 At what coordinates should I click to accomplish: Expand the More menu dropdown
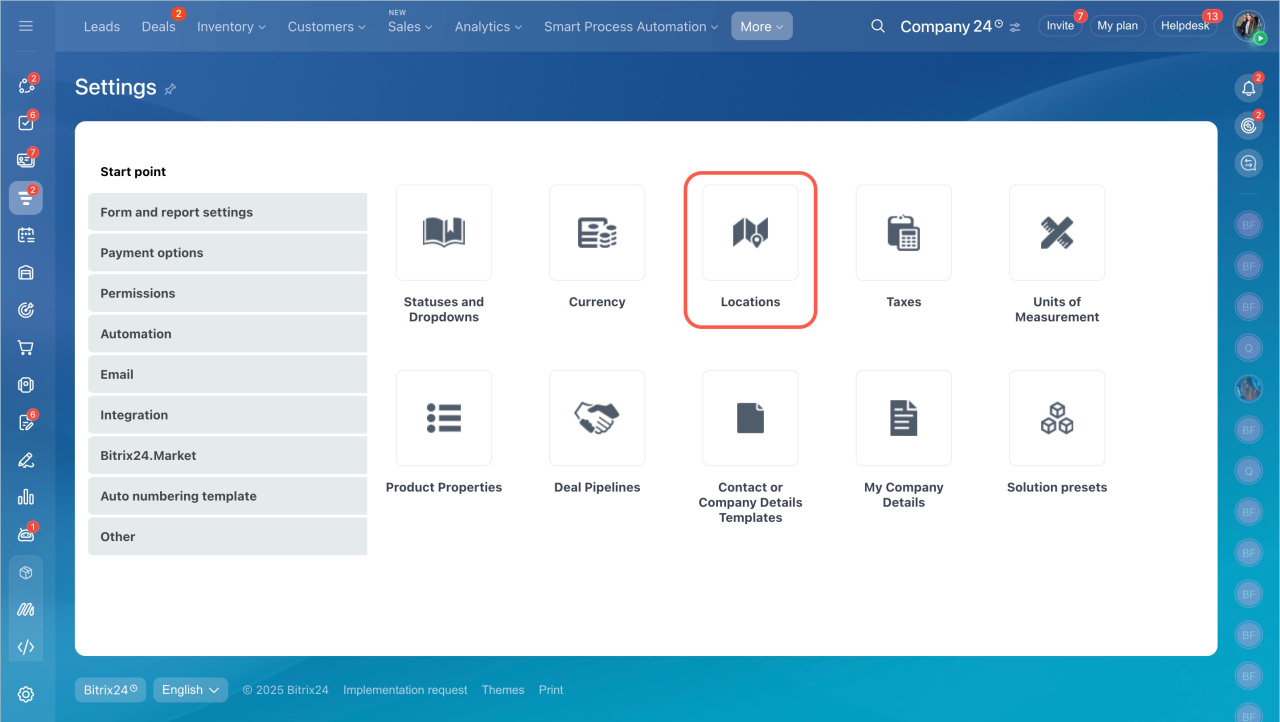tap(761, 27)
